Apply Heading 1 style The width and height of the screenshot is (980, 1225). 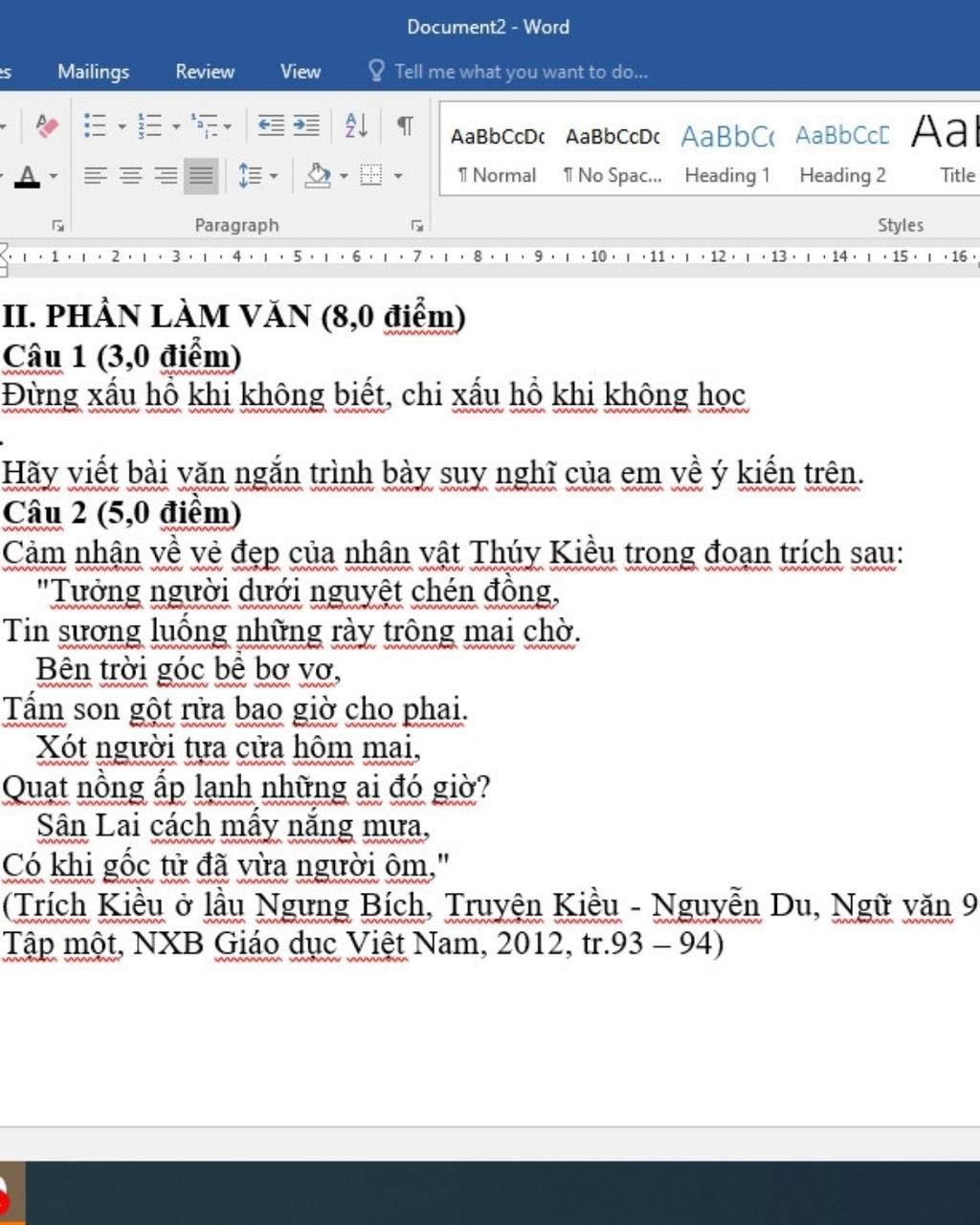(727, 153)
